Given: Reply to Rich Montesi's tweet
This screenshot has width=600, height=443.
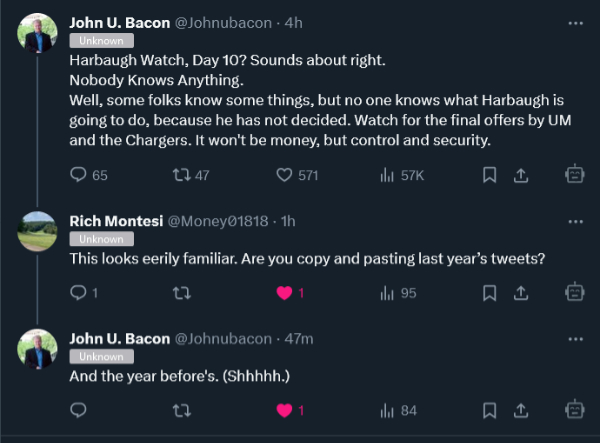Looking at the screenshot, I should 80,293.
